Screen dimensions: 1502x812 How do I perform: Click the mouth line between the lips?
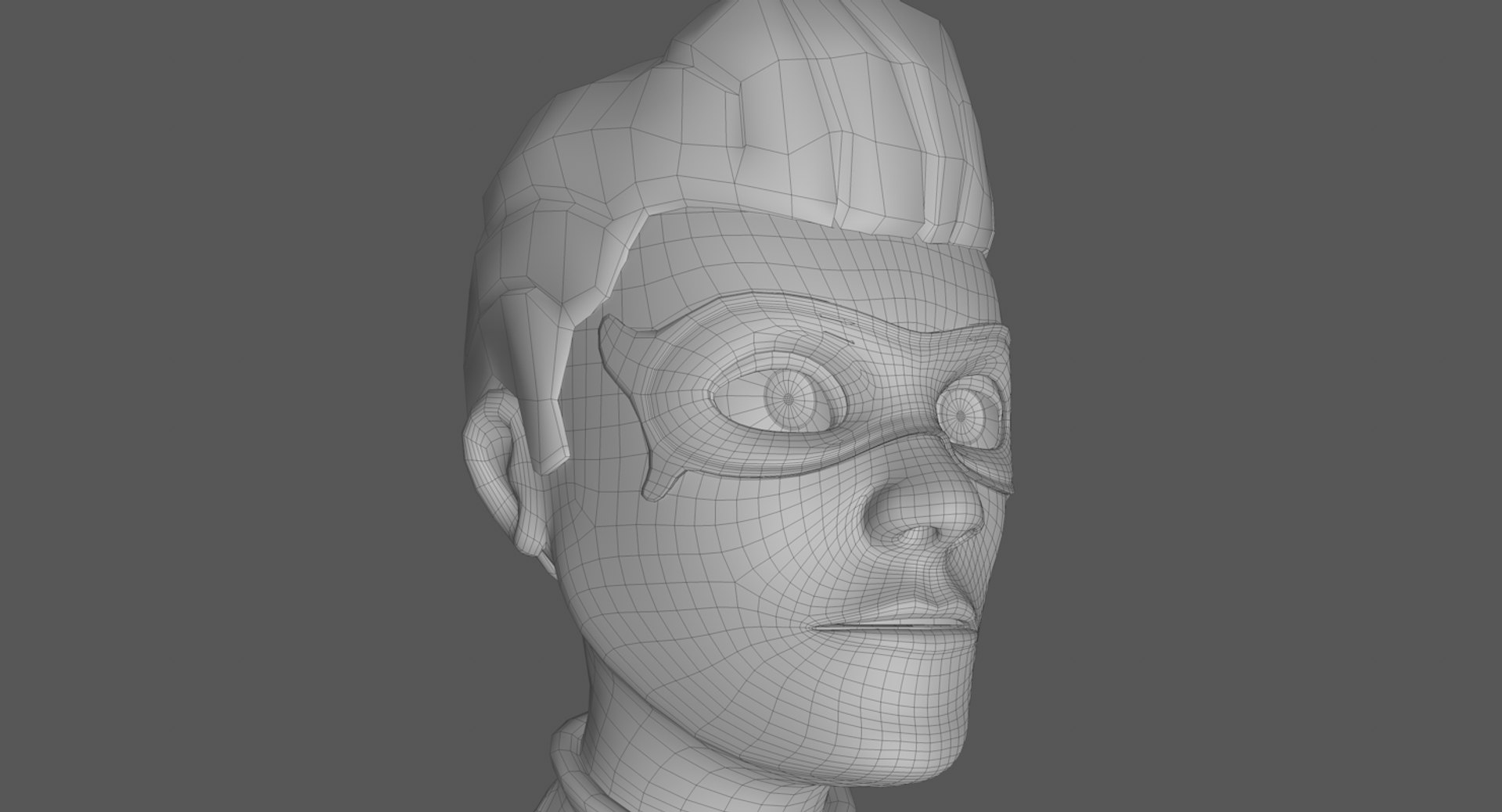[x=892, y=626]
